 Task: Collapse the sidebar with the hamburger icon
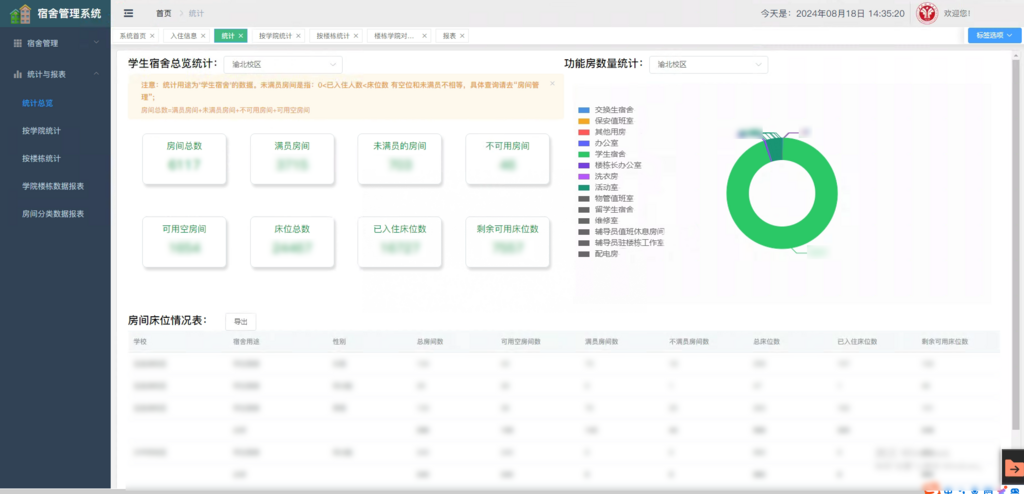pyautogui.click(x=128, y=13)
